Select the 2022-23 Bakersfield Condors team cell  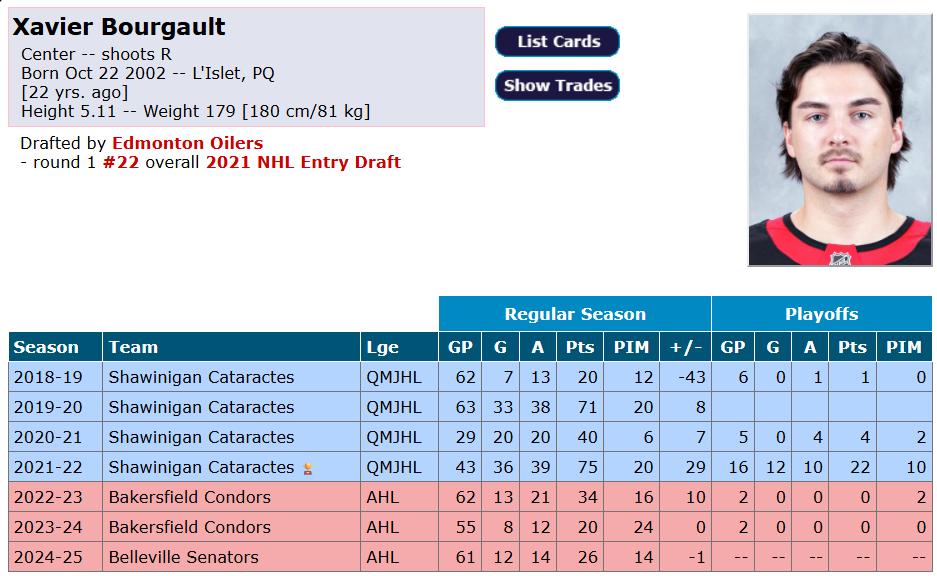click(x=231, y=497)
